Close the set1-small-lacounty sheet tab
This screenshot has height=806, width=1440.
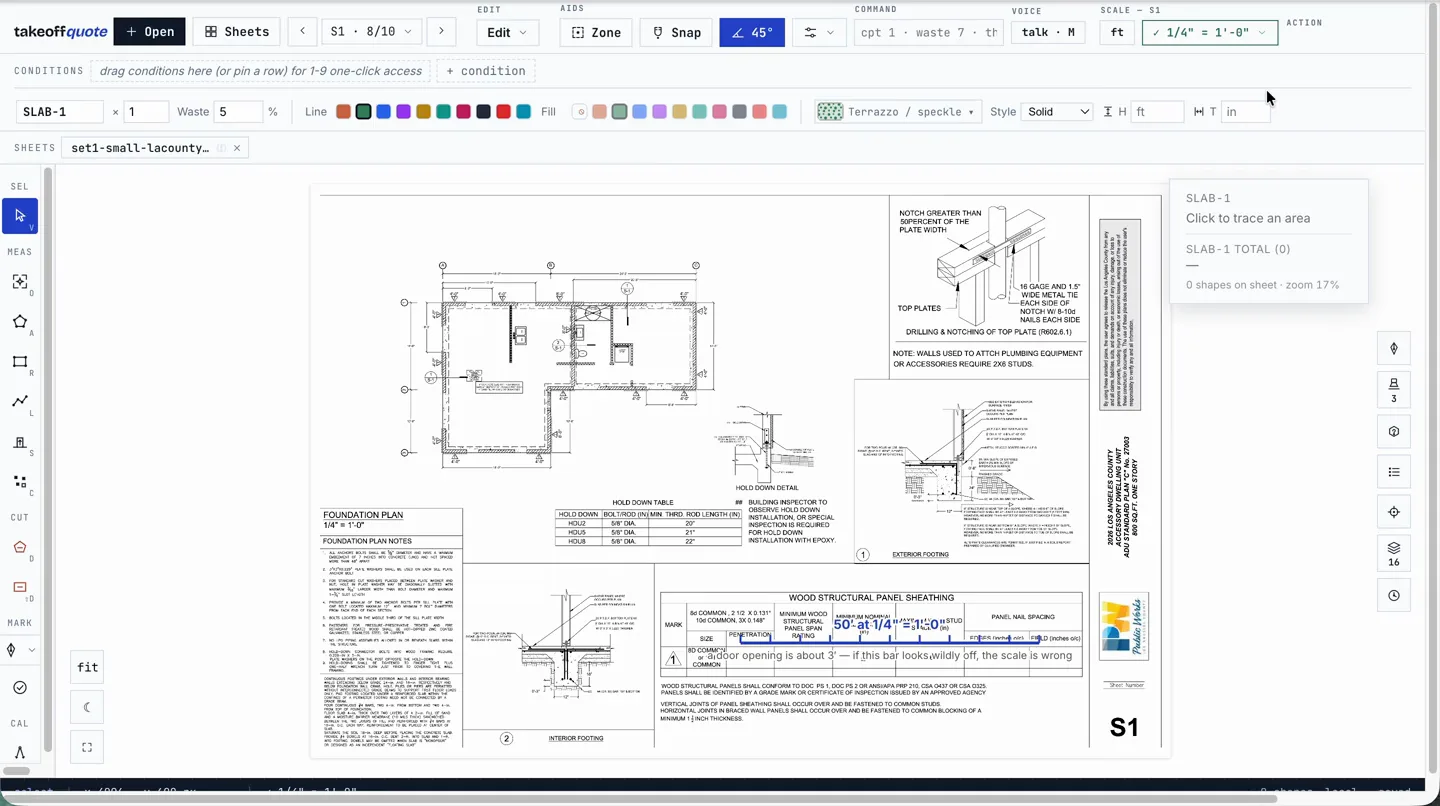(237, 148)
